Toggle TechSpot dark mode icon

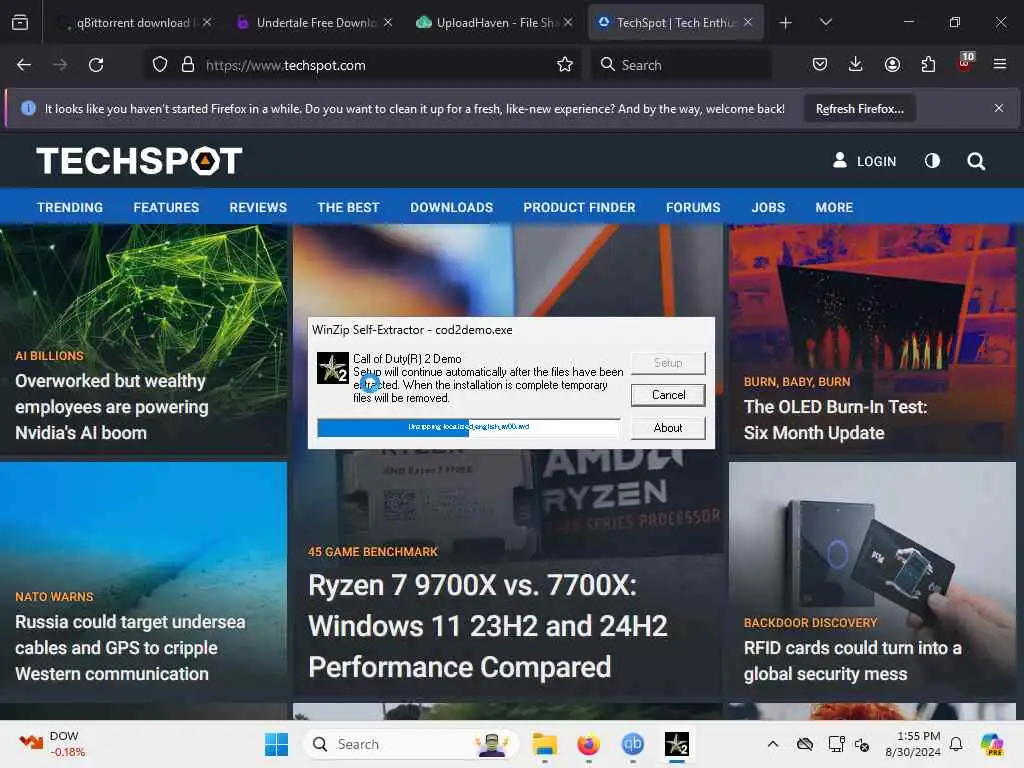coord(933,161)
